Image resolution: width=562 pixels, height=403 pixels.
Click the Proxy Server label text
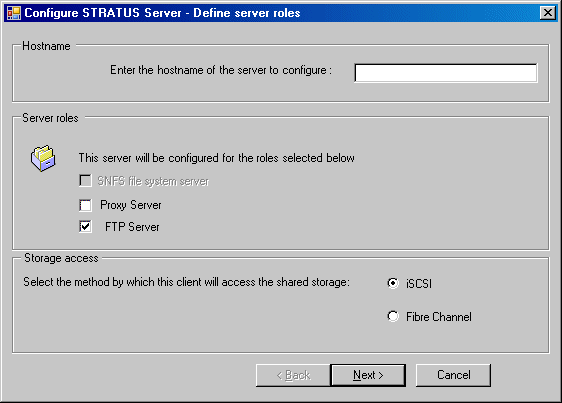pos(131,205)
